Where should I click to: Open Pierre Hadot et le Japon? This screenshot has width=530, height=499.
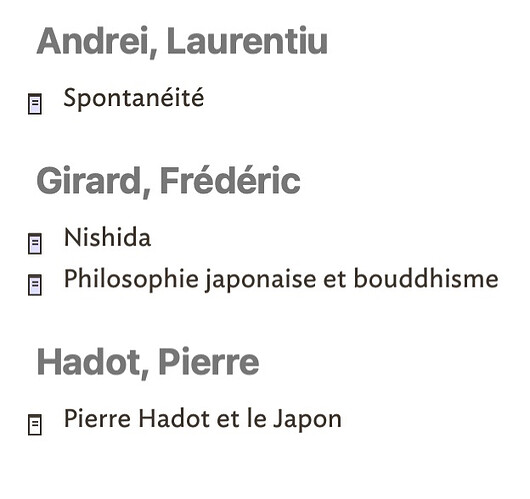pyautogui.click(x=203, y=419)
